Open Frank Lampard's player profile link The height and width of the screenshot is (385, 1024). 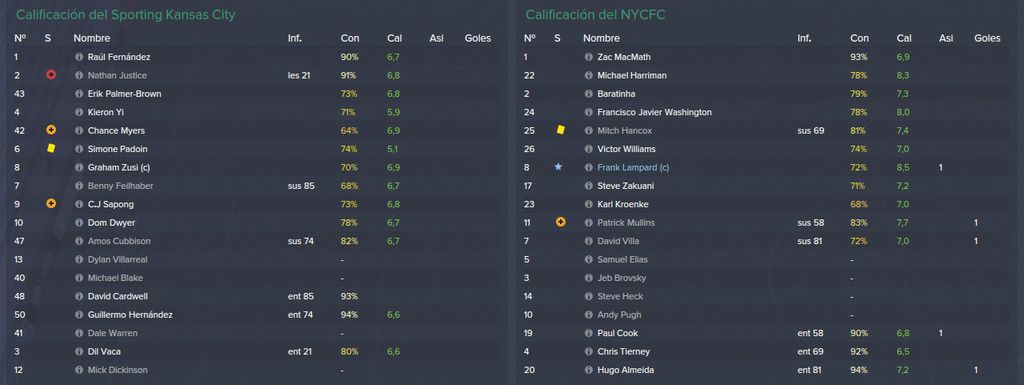[633, 168]
